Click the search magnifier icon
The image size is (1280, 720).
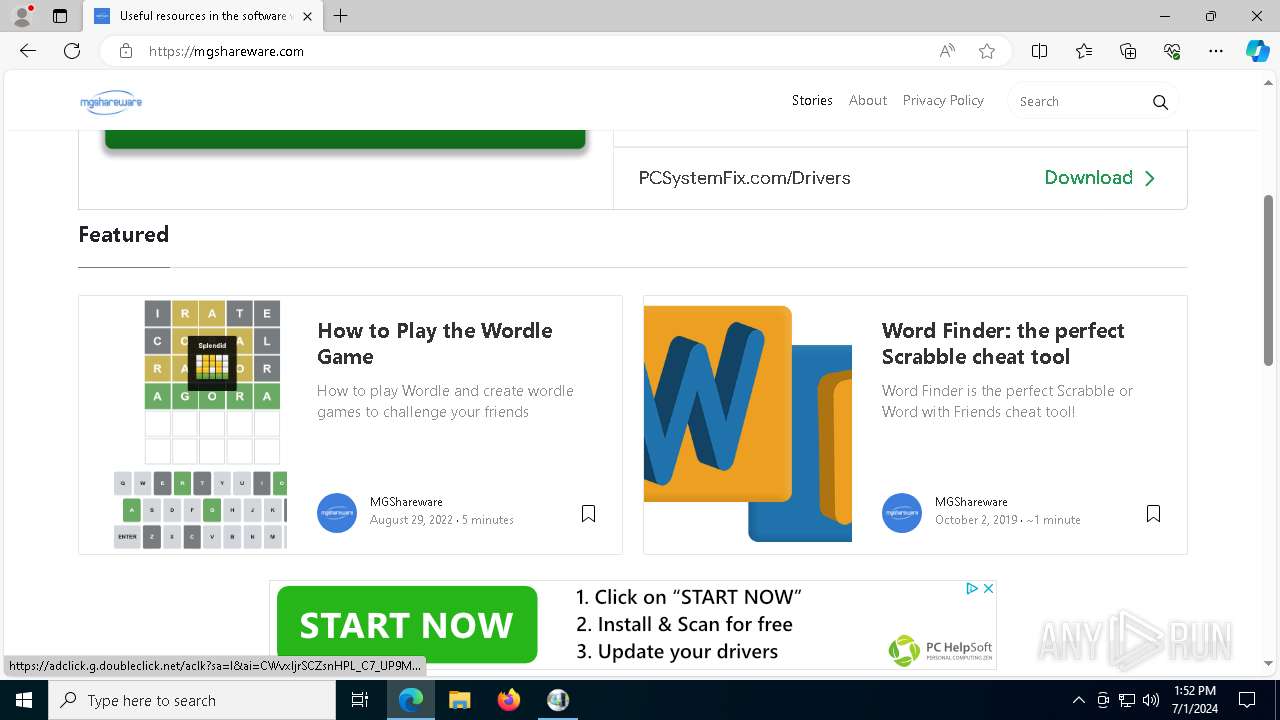(1160, 102)
